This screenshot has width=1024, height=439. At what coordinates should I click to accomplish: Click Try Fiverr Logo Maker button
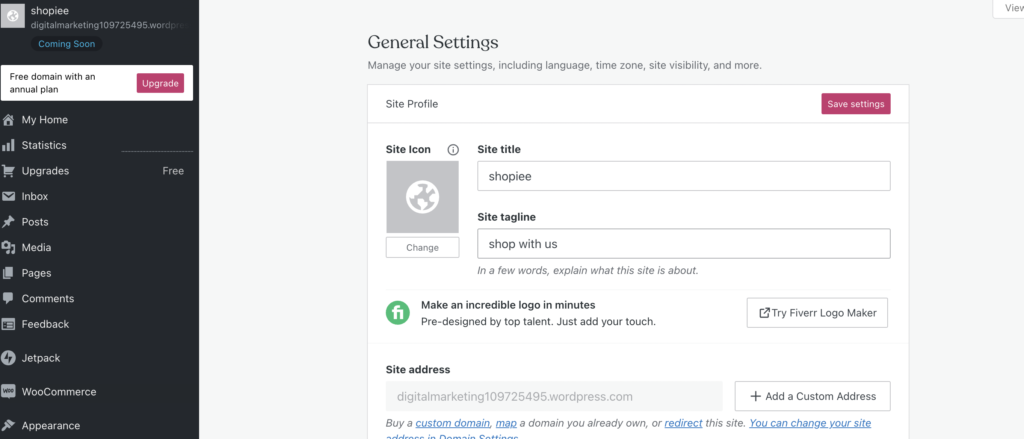click(x=817, y=313)
